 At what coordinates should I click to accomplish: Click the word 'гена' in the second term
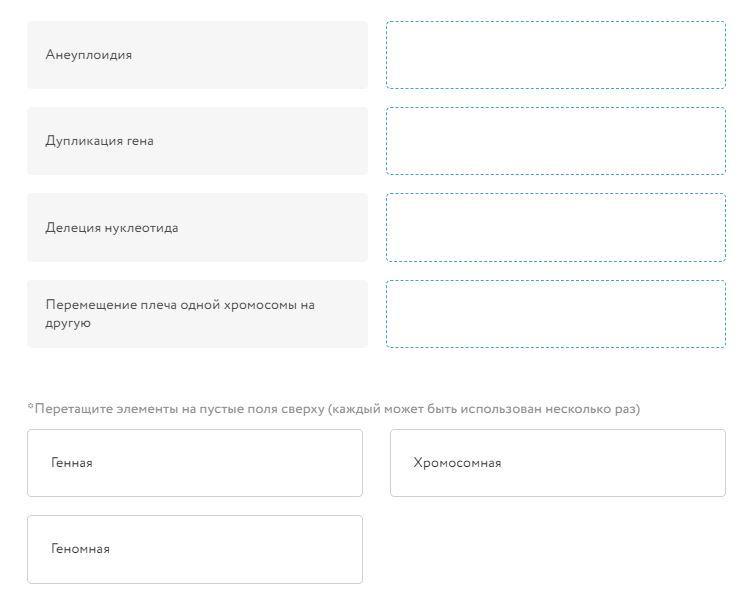point(140,142)
